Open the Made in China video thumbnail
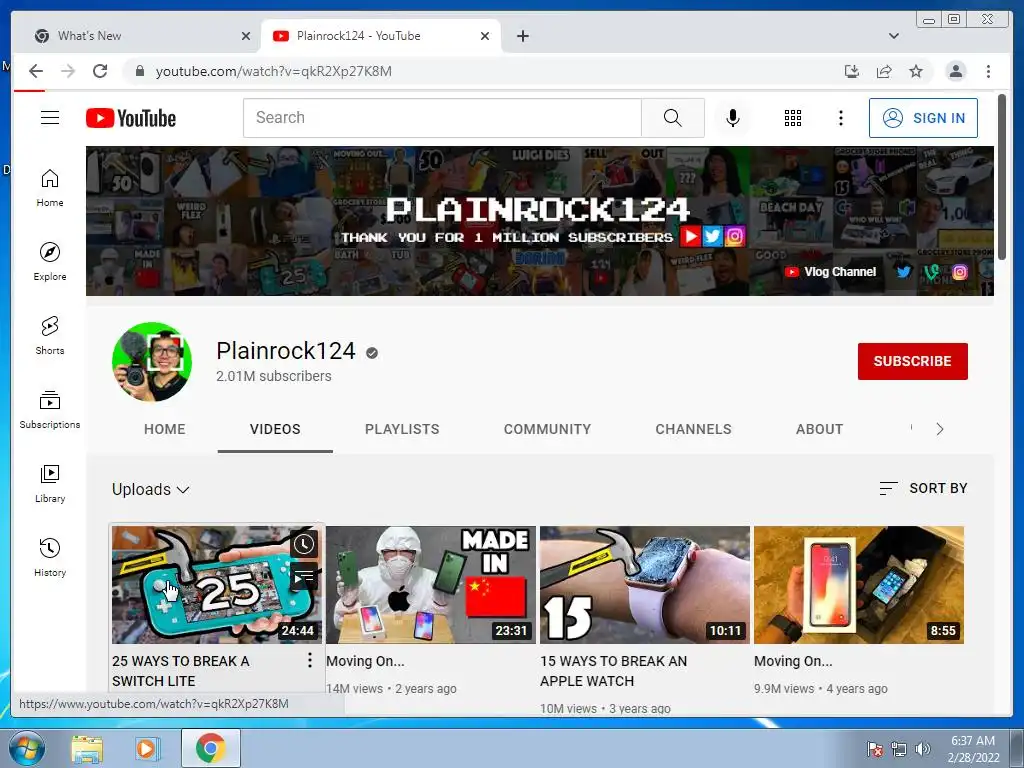Screen dimensions: 1024x768 (x=430, y=584)
